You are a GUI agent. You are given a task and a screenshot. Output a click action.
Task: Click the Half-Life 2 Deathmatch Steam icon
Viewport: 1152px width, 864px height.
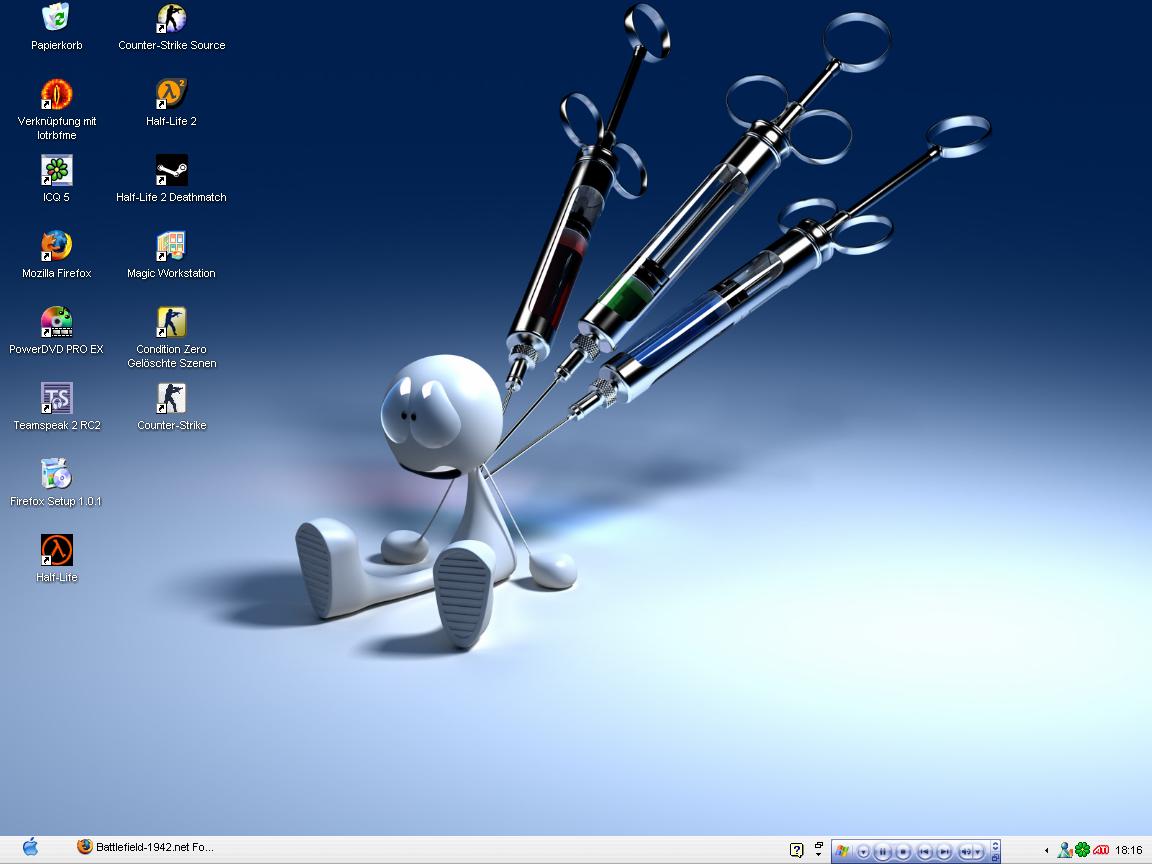click(x=171, y=171)
